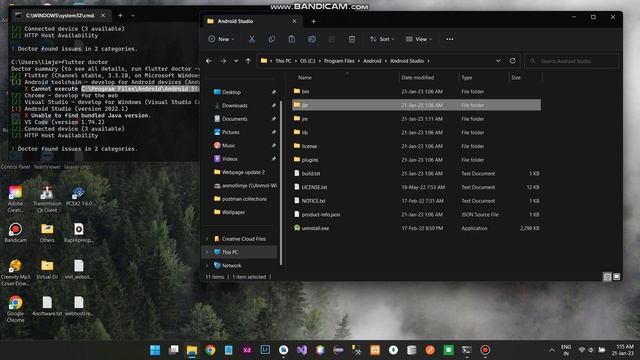Open recent locations chevron
This screenshot has height=360, width=640.
236,61
